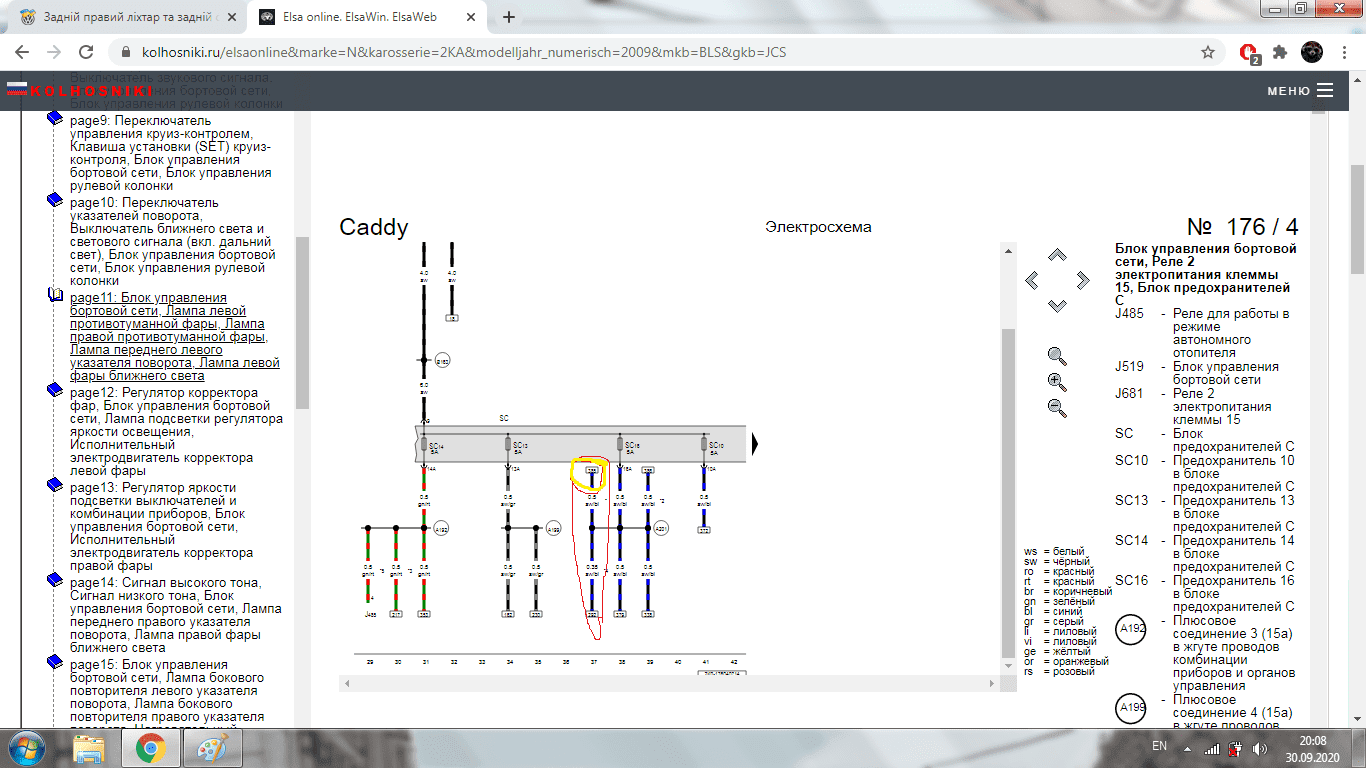Click the 'Электросхема' heading text
This screenshot has width=1366, height=768.
(818, 227)
